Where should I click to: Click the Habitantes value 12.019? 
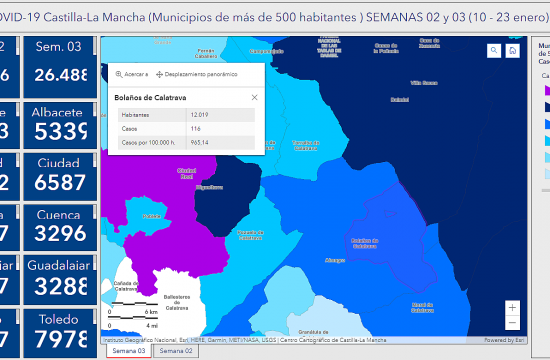click(x=199, y=115)
